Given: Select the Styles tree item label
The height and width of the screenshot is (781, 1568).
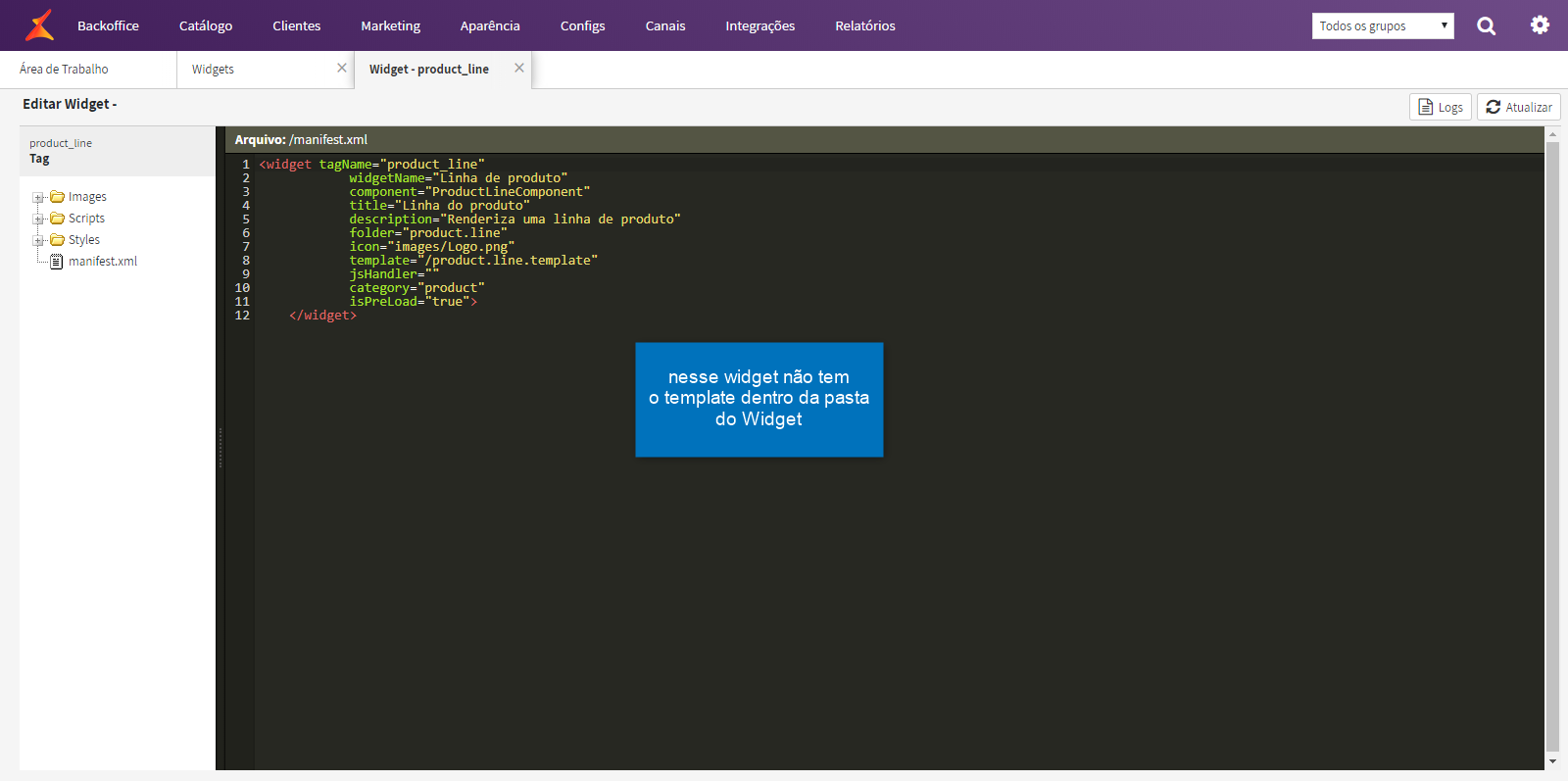Looking at the screenshot, I should (x=84, y=240).
